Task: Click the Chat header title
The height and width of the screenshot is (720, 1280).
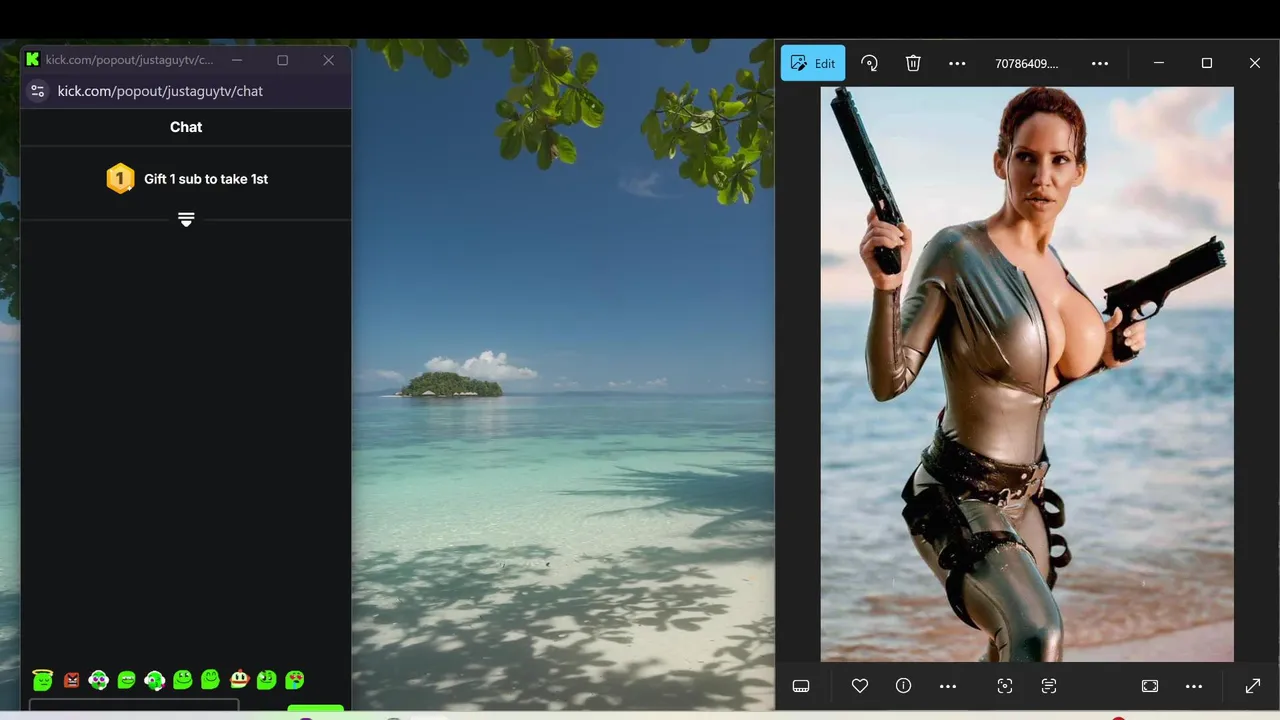Action: point(186,127)
